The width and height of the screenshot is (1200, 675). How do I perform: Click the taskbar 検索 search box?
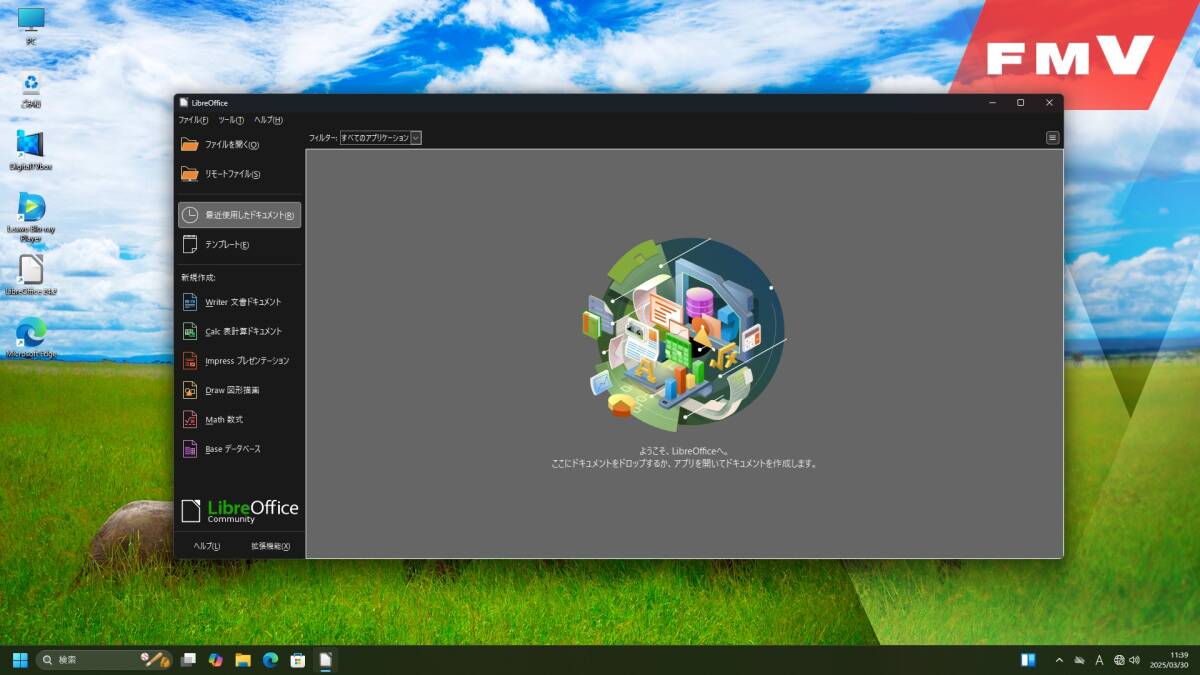pos(104,660)
